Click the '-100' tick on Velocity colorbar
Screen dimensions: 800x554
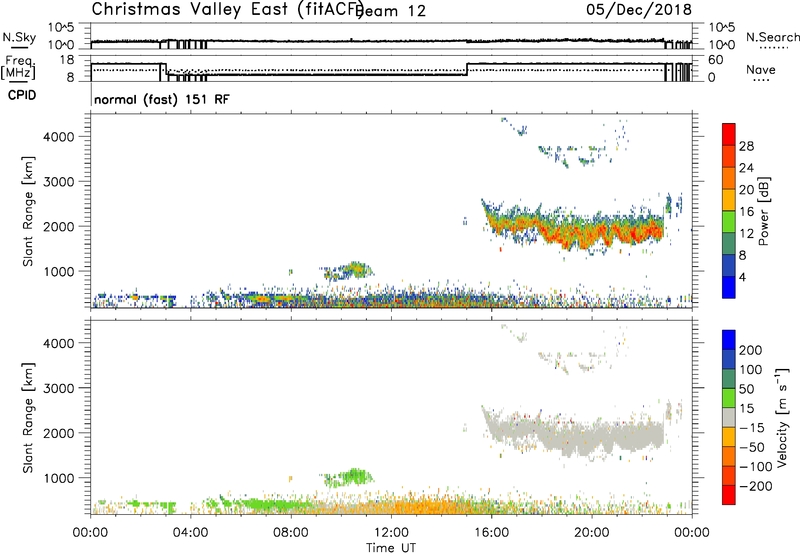756,467
